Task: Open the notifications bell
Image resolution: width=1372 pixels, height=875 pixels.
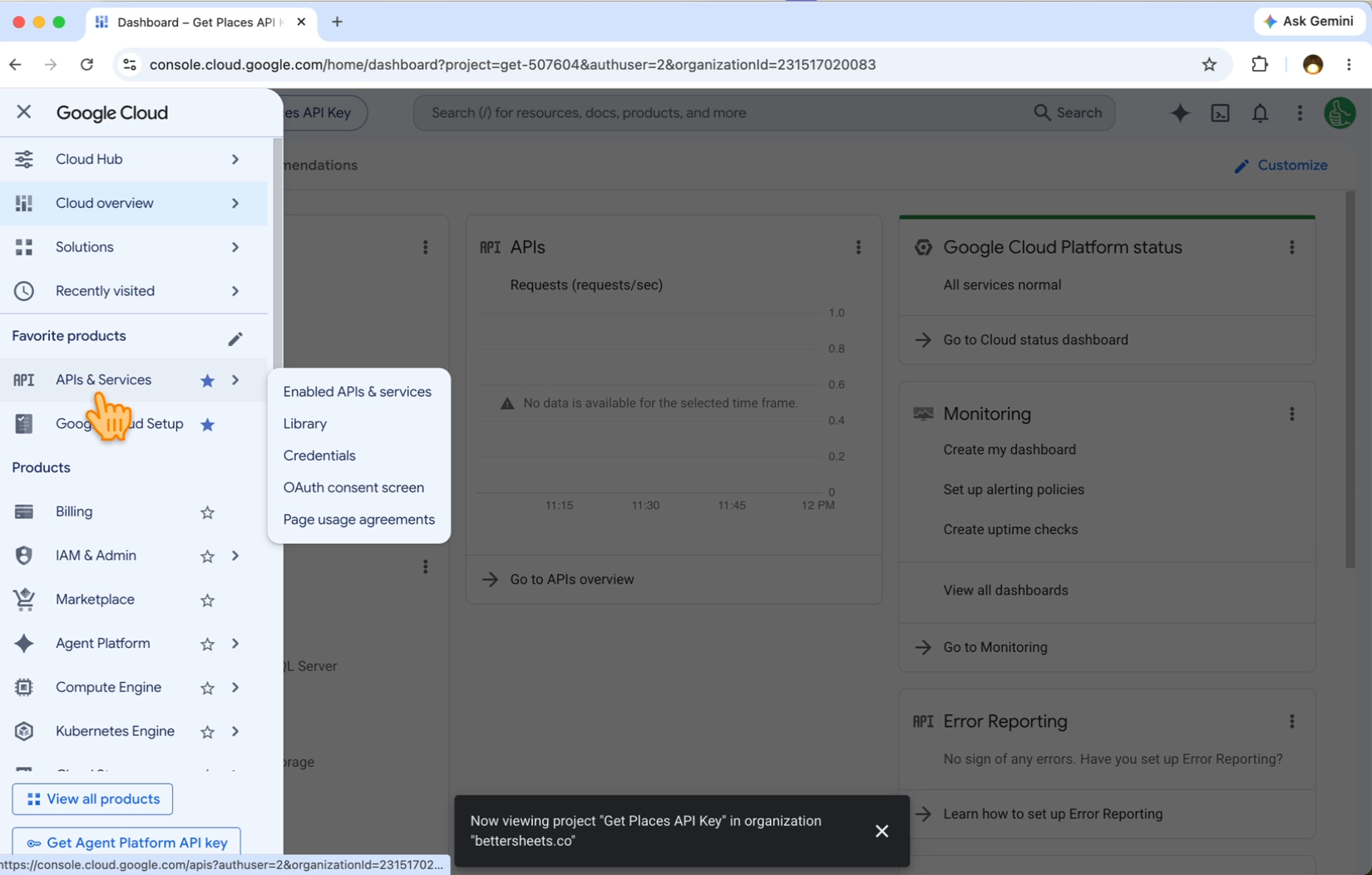Action: pyautogui.click(x=1260, y=113)
